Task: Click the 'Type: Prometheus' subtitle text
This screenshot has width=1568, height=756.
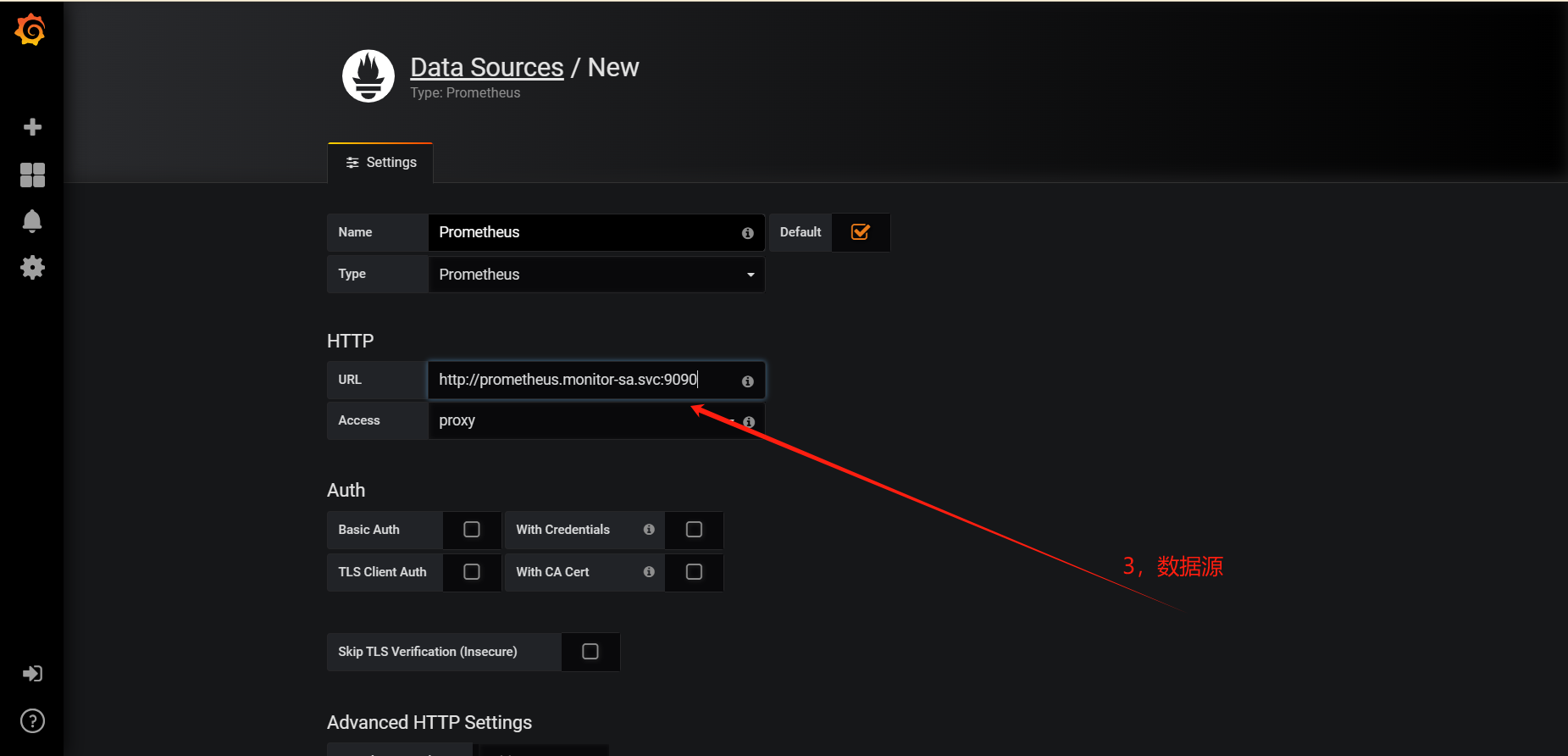Action: [x=465, y=93]
